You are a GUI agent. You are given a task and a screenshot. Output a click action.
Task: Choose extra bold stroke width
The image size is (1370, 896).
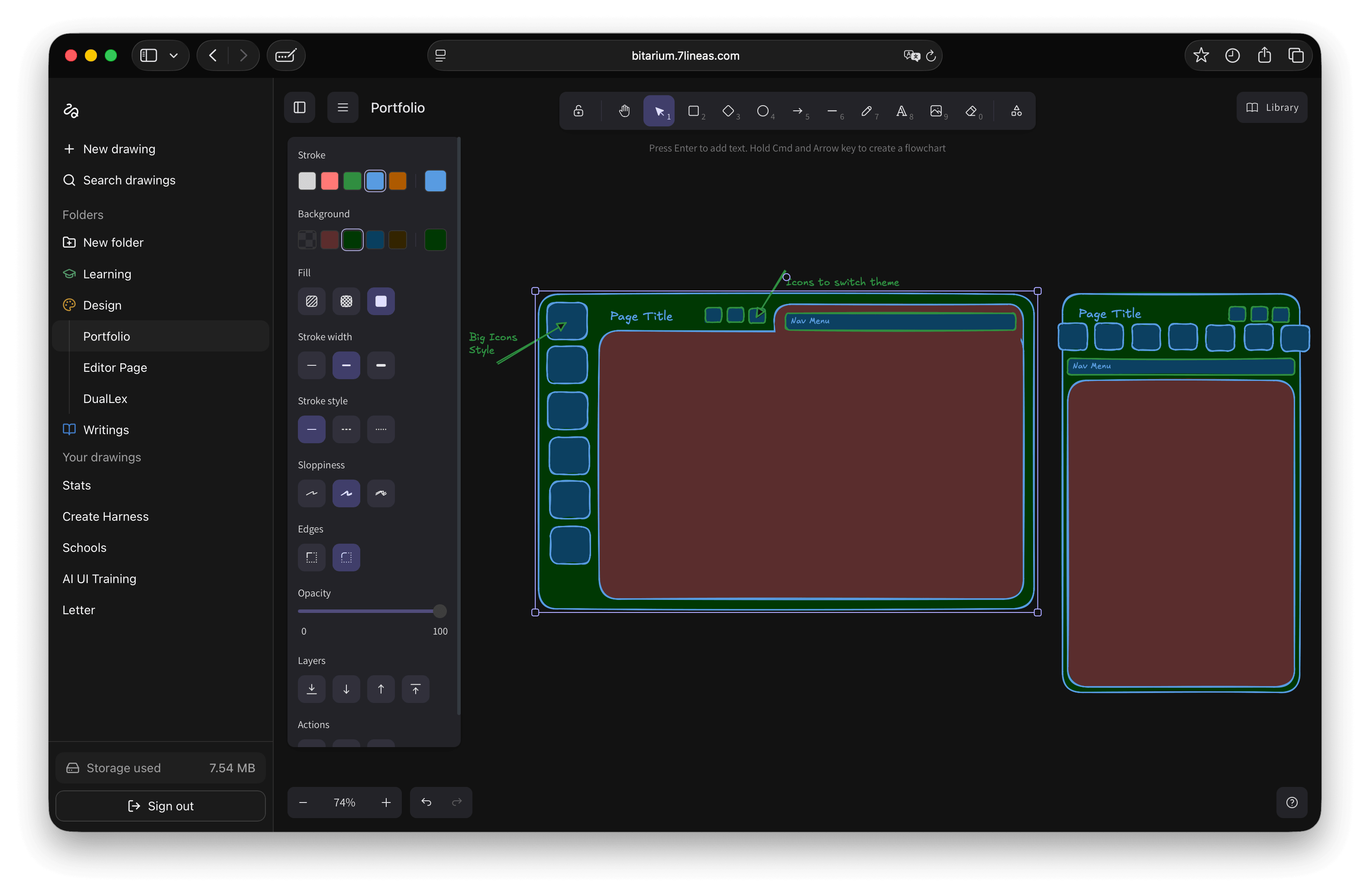pyautogui.click(x=381, y=365)
